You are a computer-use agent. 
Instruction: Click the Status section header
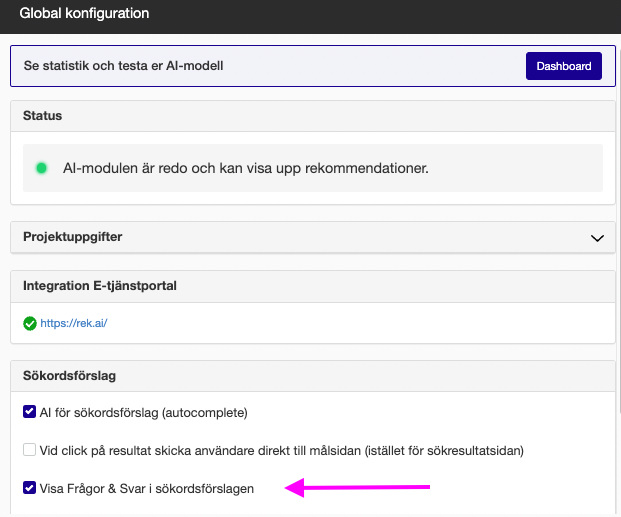[42, 116]
